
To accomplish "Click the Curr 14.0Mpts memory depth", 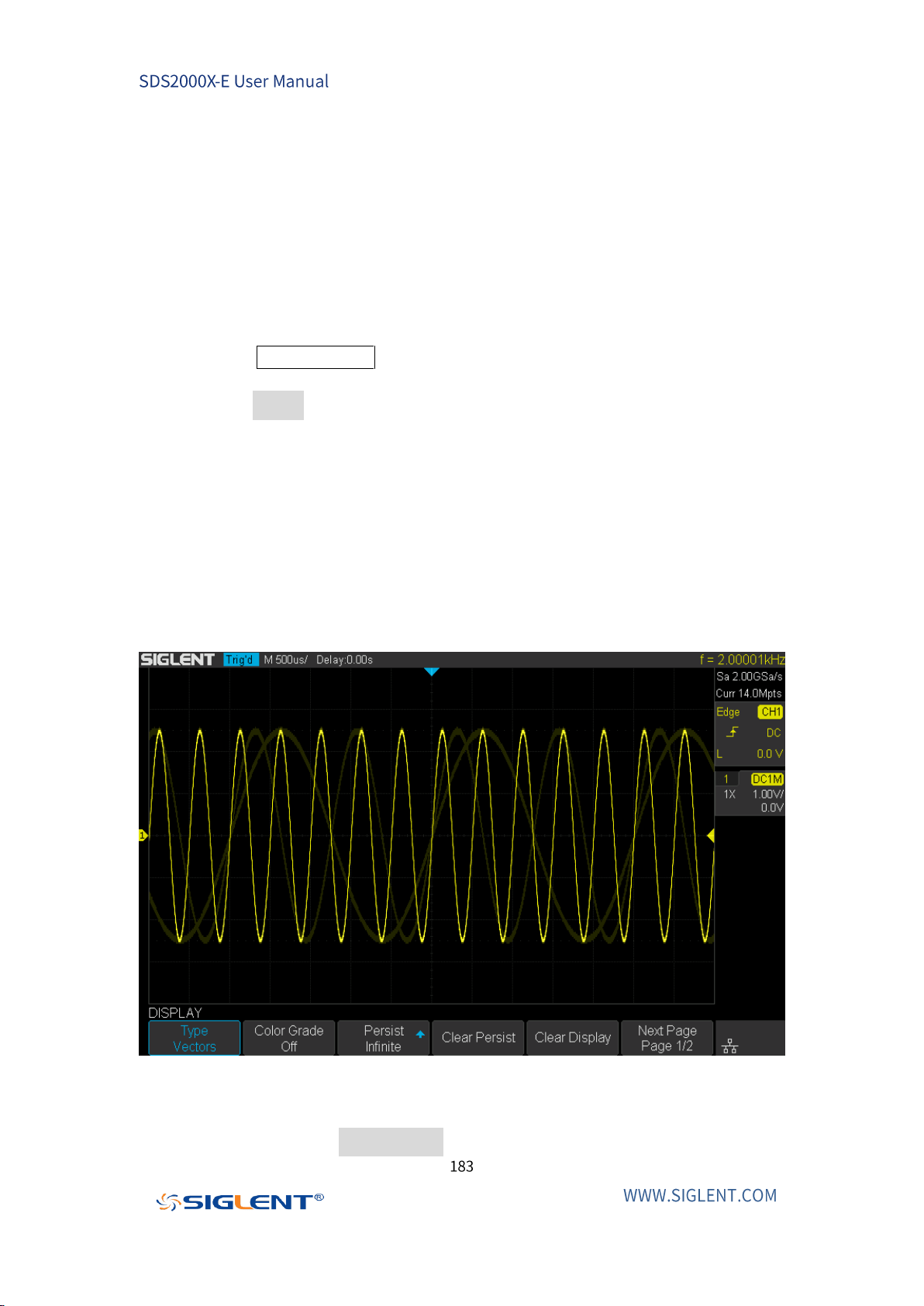I will click(749, 694).
